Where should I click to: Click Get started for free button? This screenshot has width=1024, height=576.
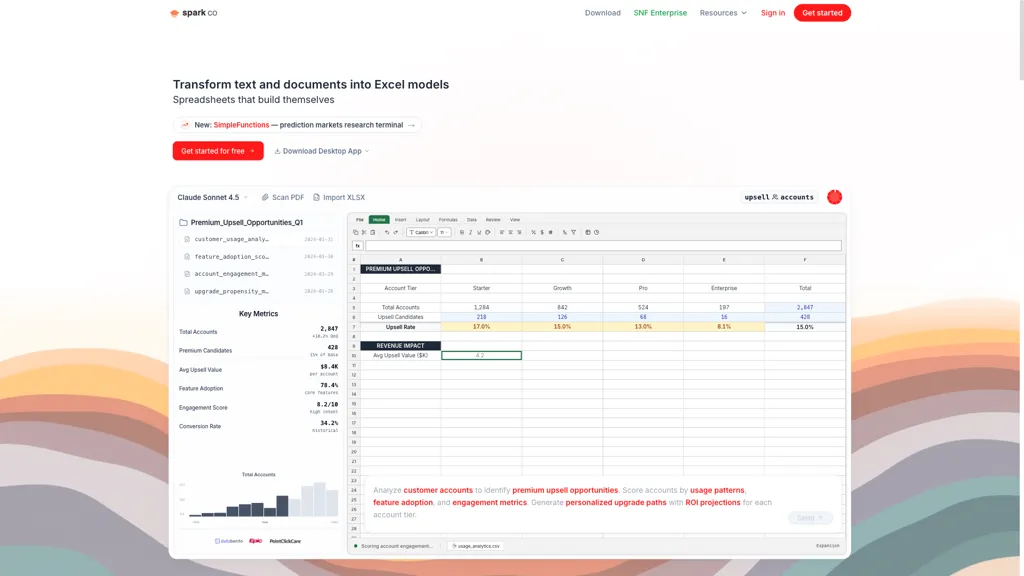point(218,151)
